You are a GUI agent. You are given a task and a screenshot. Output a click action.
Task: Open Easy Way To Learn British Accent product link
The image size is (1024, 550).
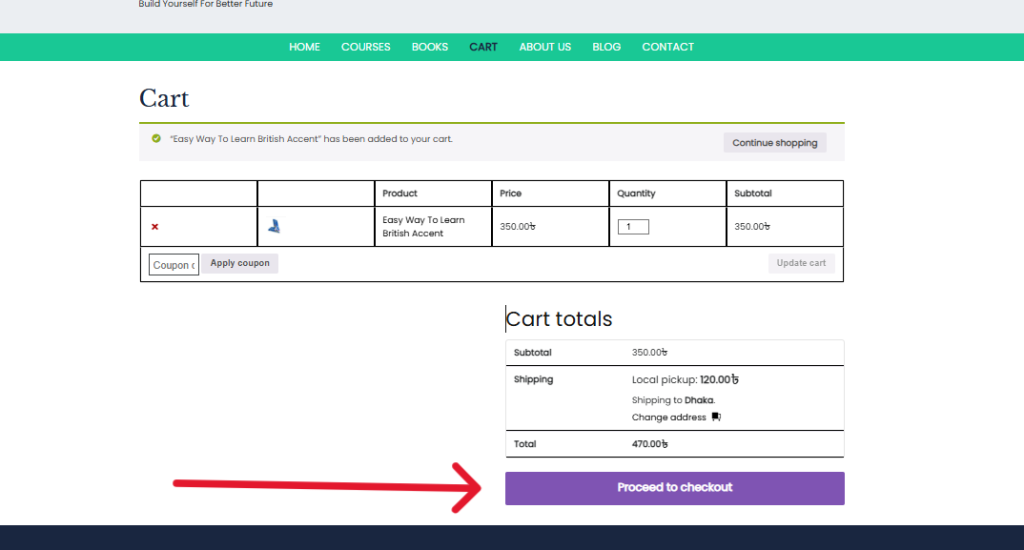point(423,227)
